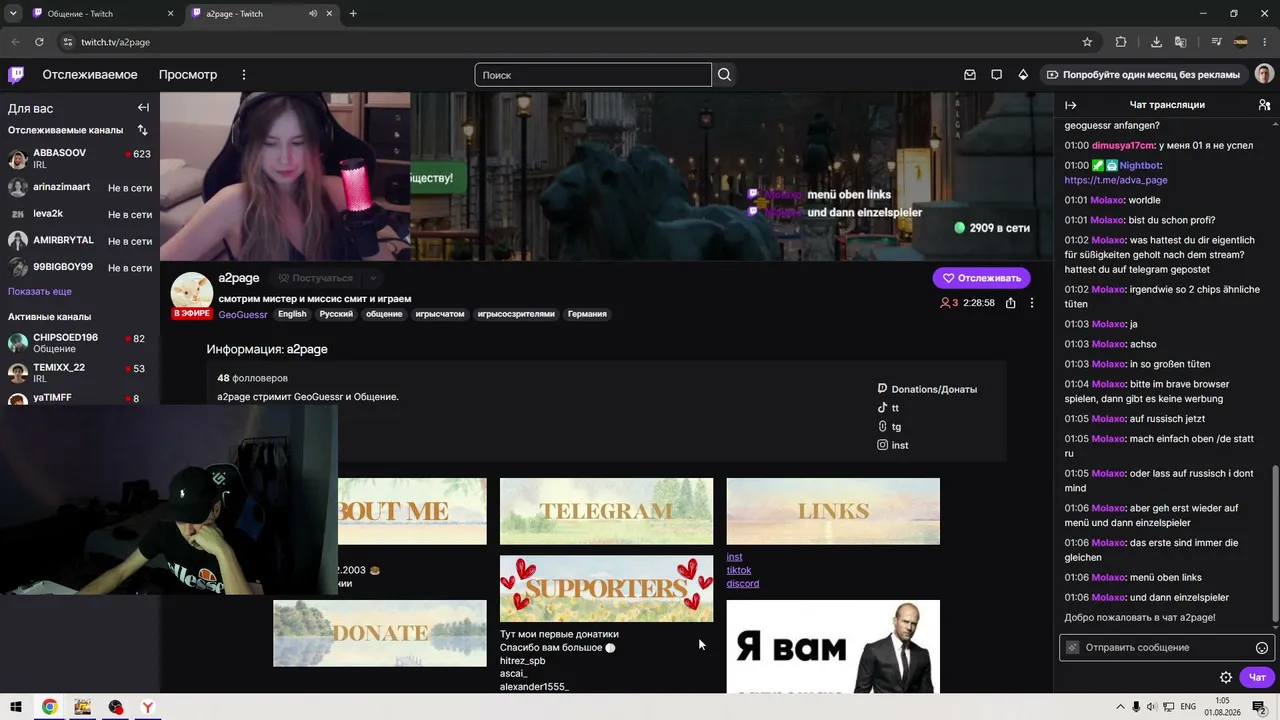This screenshot has width=1280, height=720.
Task: Open the three-dot stream options menu
Action: pyautogui.click(x=1032, y=303)
